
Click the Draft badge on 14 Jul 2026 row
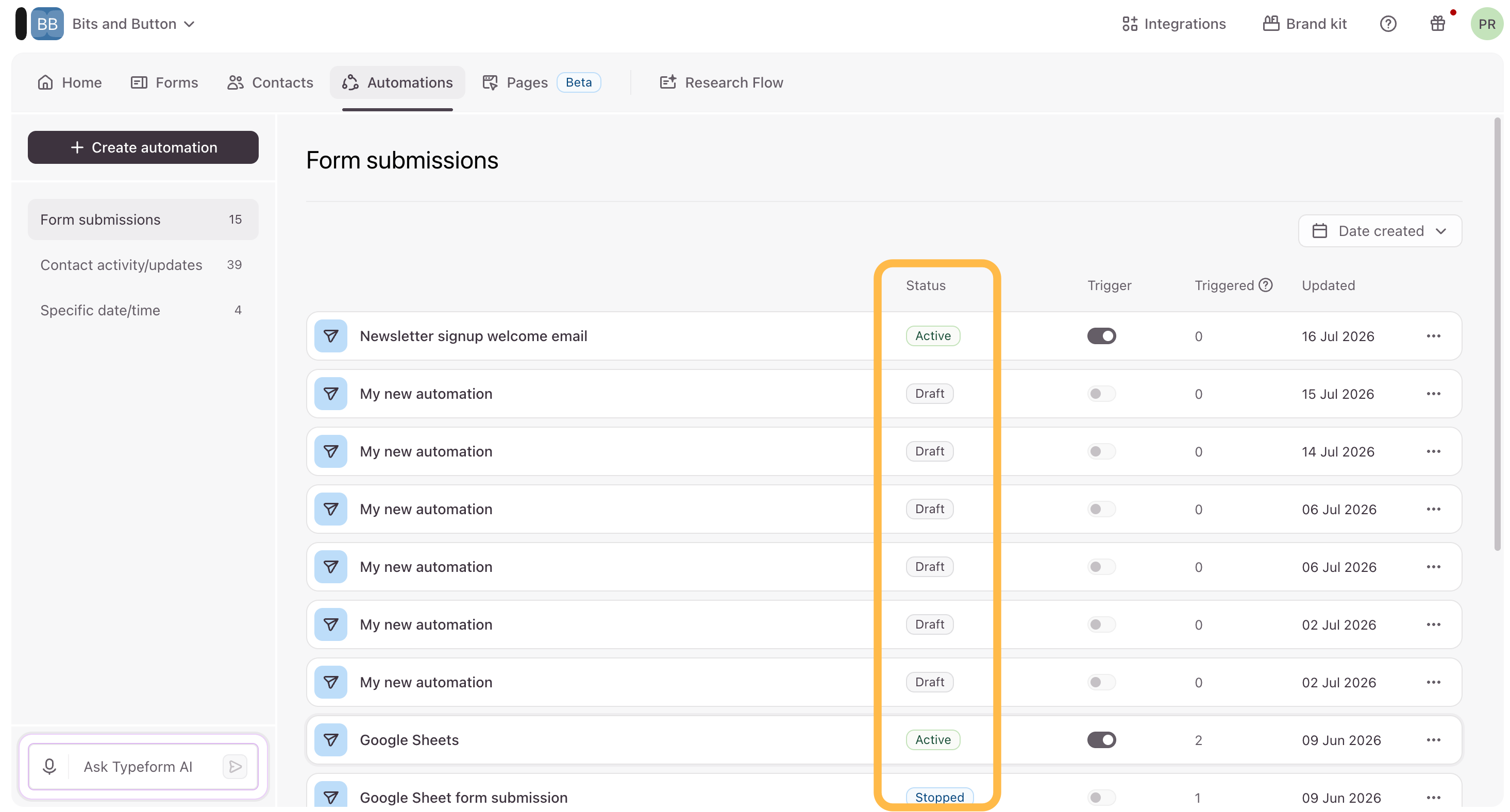930,451
